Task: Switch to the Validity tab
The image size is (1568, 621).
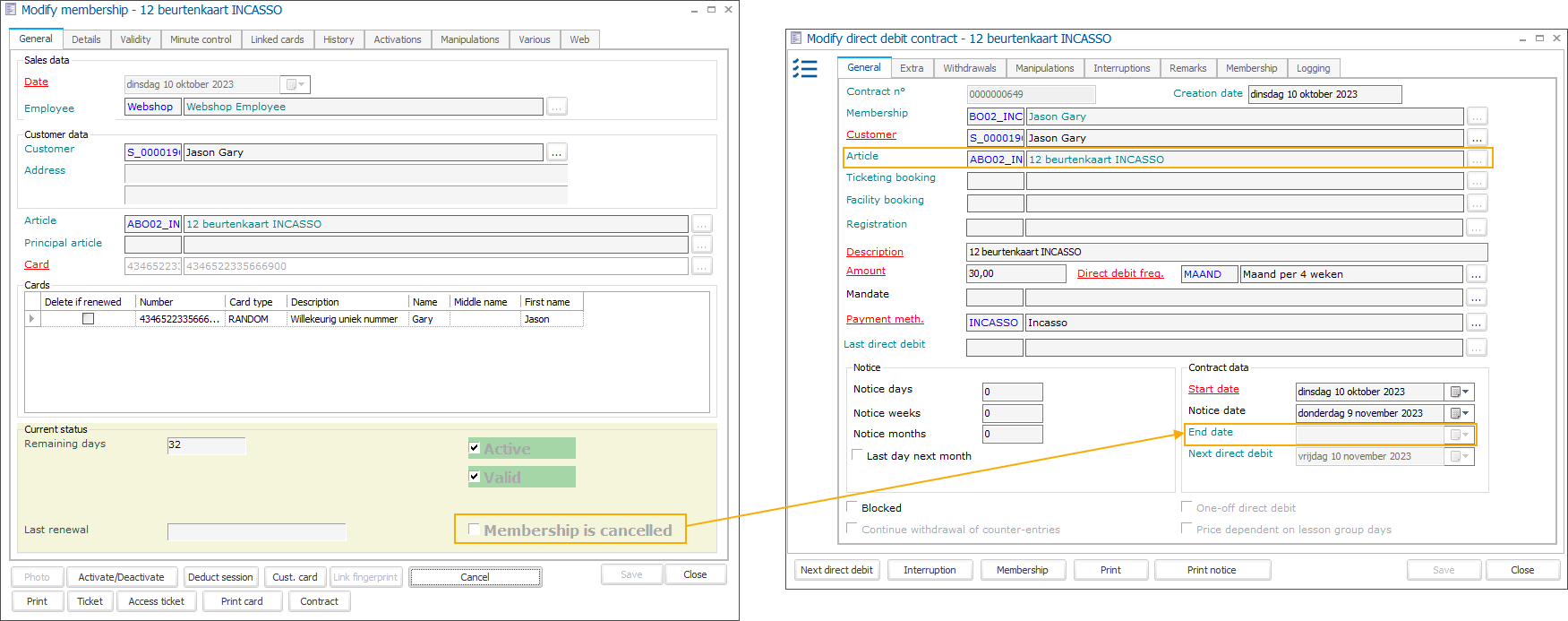Action: pos(135,39)
